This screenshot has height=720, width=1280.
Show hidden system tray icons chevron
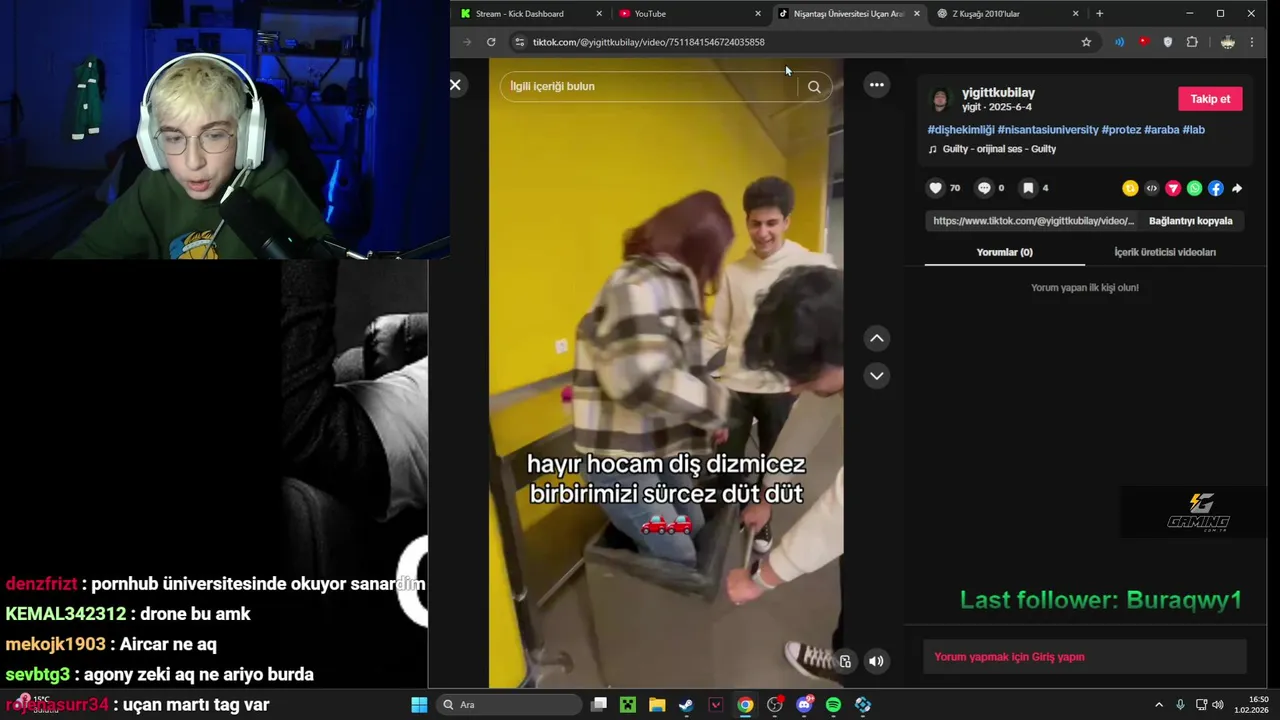tap(1159, 705)
